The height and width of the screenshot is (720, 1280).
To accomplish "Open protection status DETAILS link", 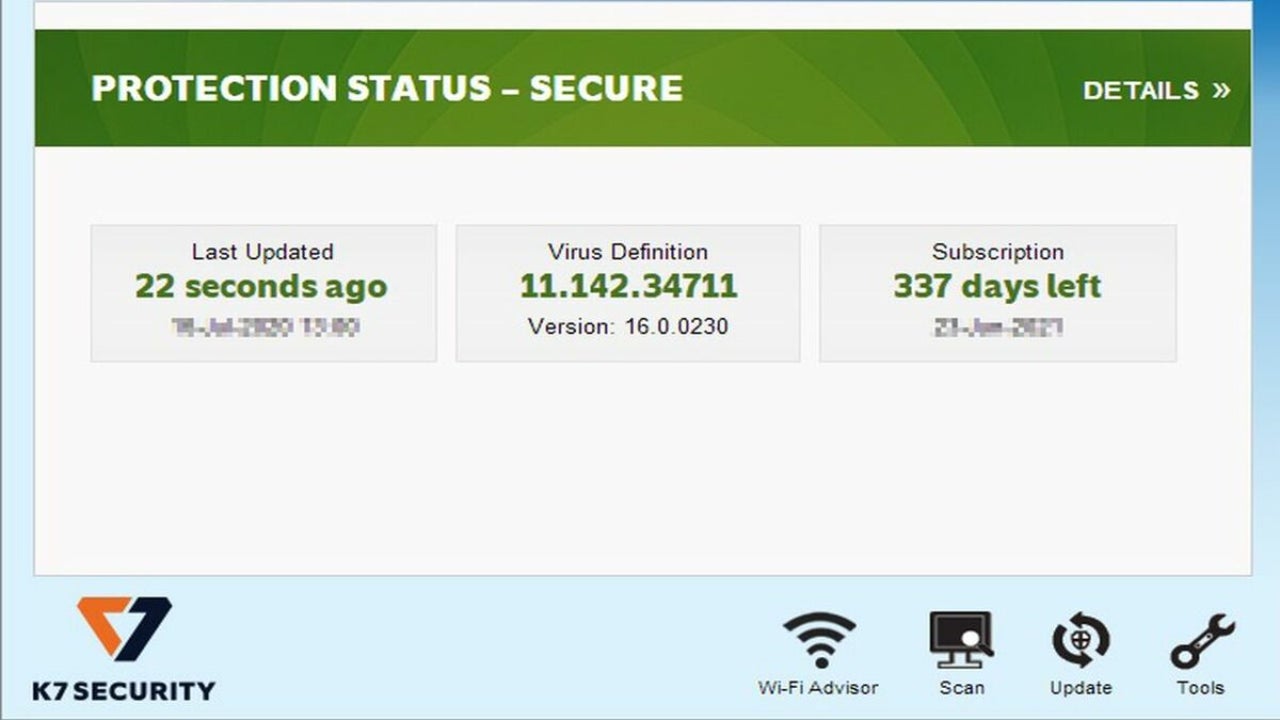I will [x=1140, y=90].
